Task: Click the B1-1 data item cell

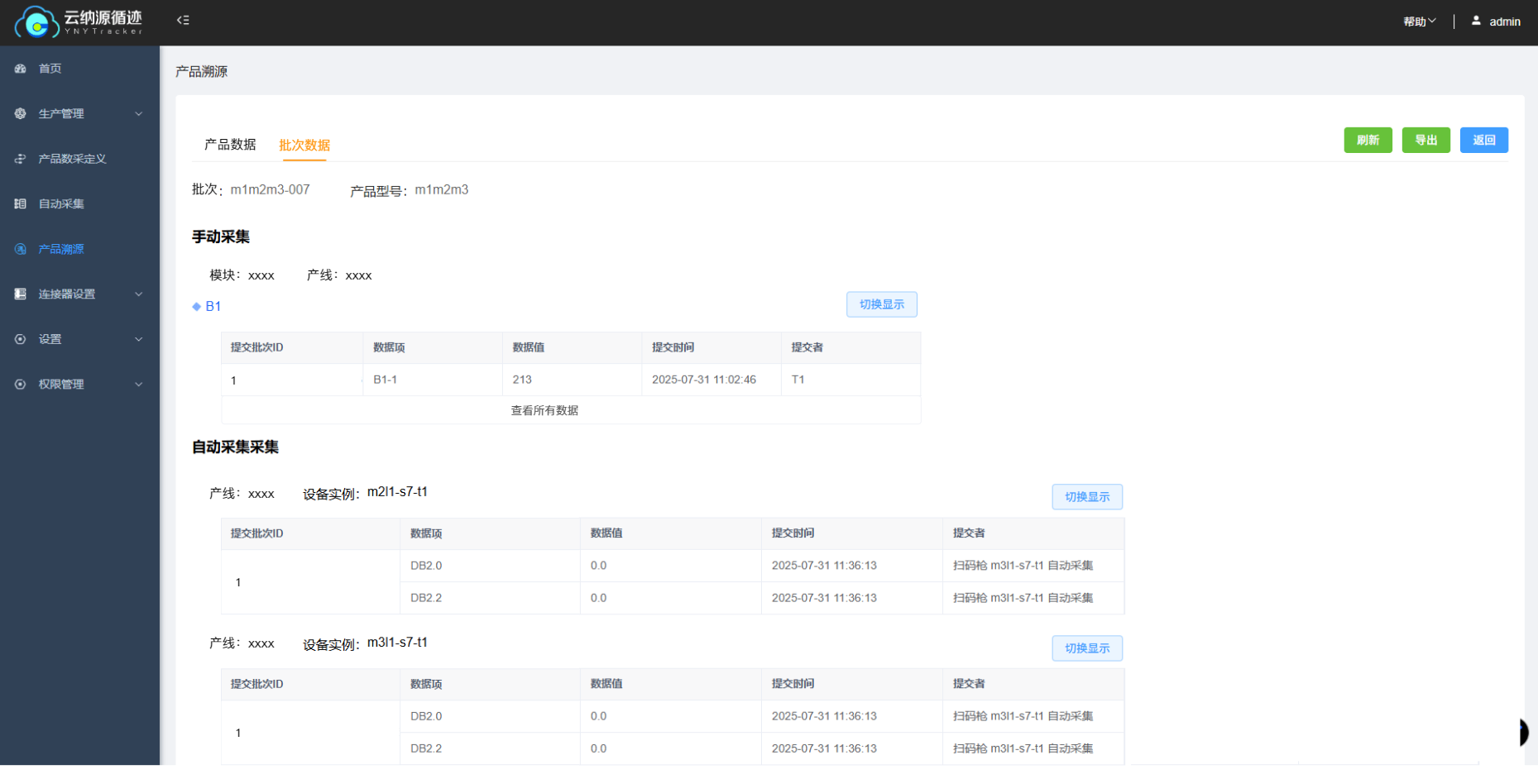Action: point(433,380)
